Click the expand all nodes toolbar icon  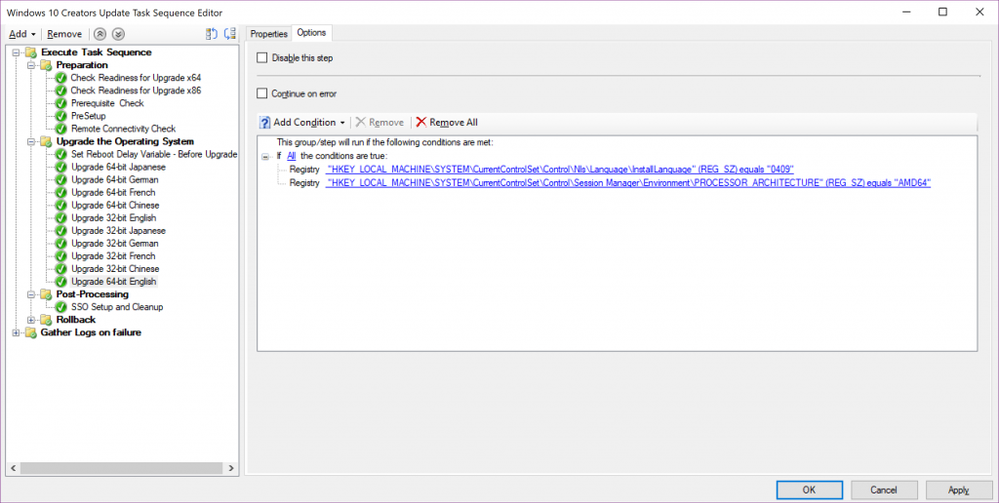tap(212, 34)
